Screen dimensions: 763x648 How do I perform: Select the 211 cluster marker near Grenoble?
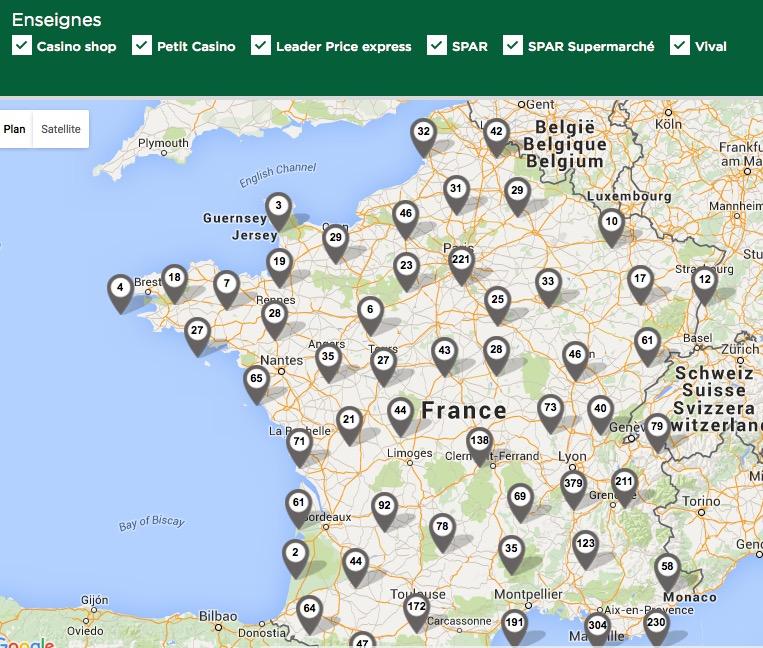pyautogui.click(x=624, y=488)
